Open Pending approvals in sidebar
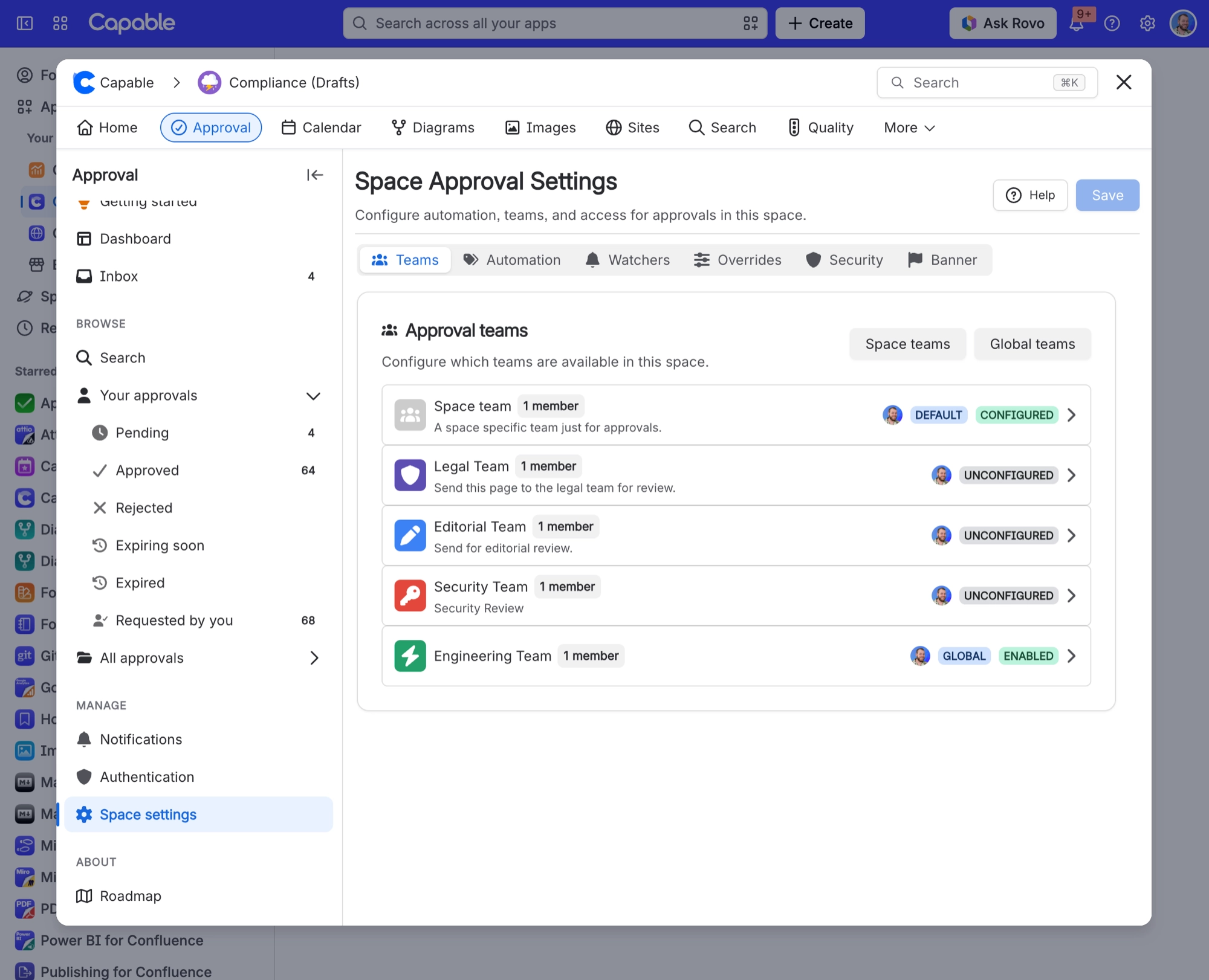 click(x=198, y=433)
